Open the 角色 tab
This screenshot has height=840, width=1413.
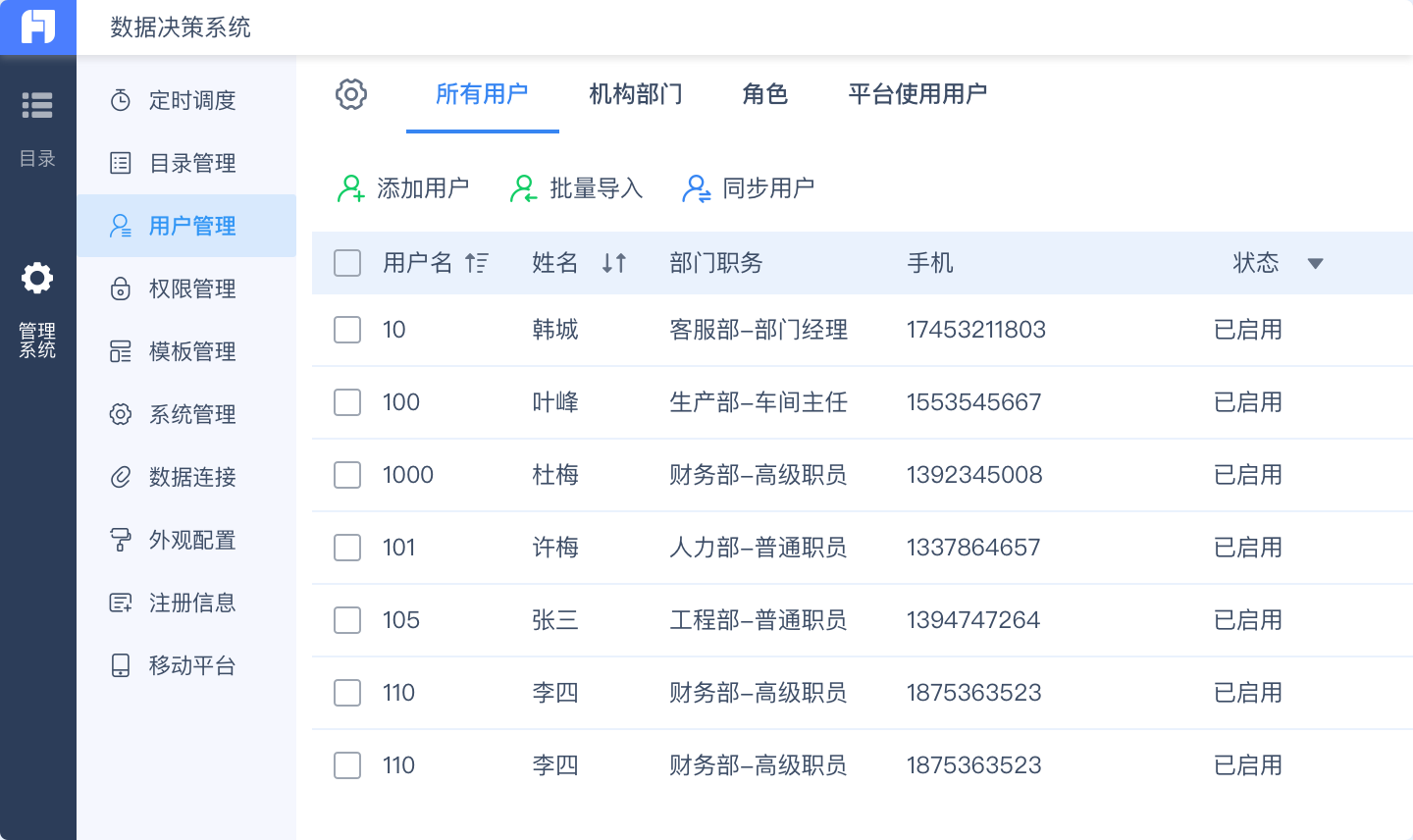(764, 94)
